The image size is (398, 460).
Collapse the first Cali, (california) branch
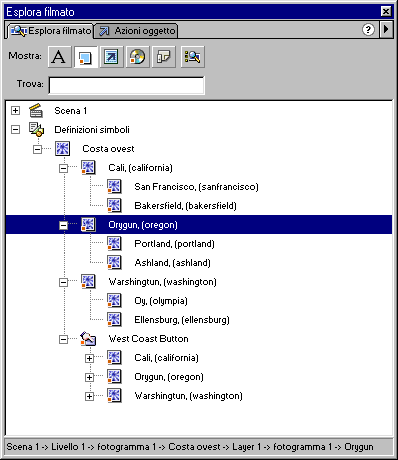click(63, 168)
